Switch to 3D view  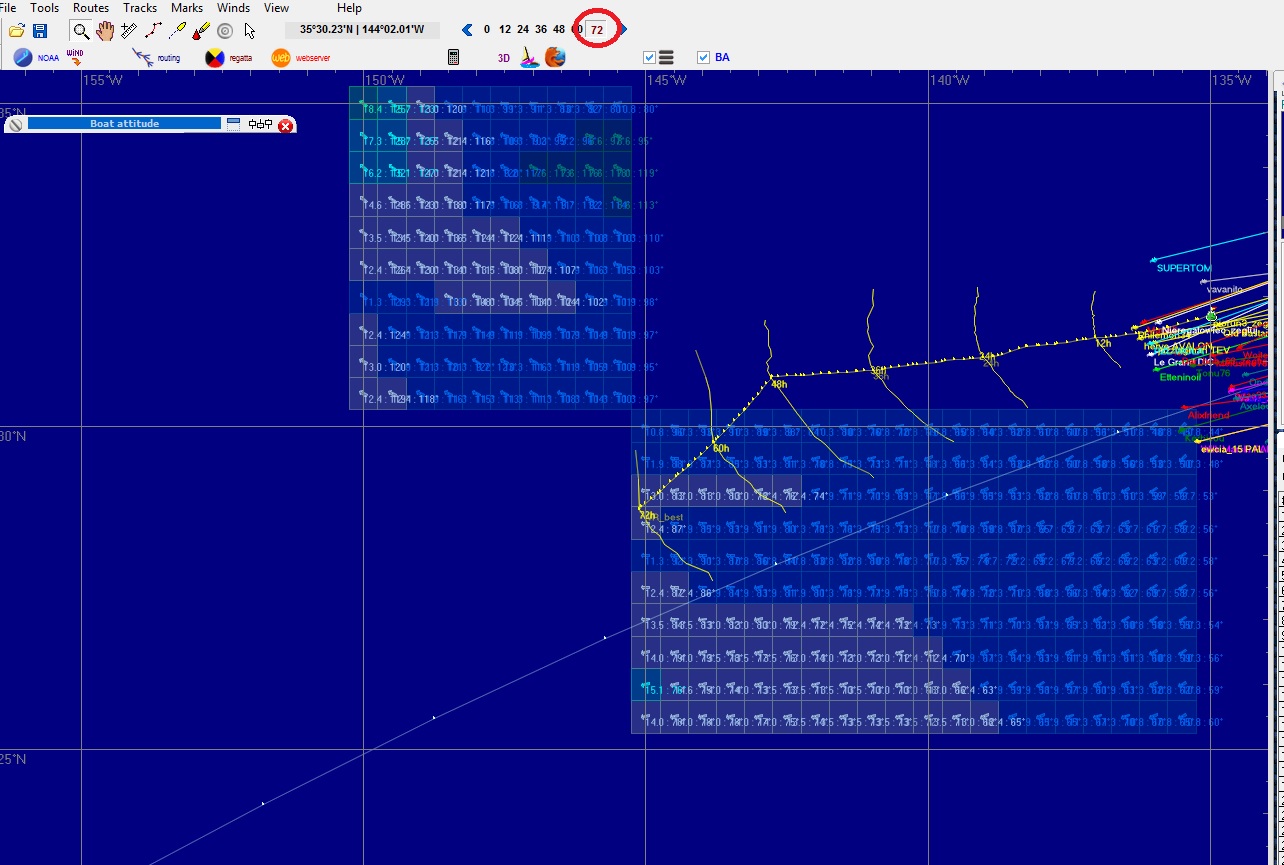coord(504,58)
